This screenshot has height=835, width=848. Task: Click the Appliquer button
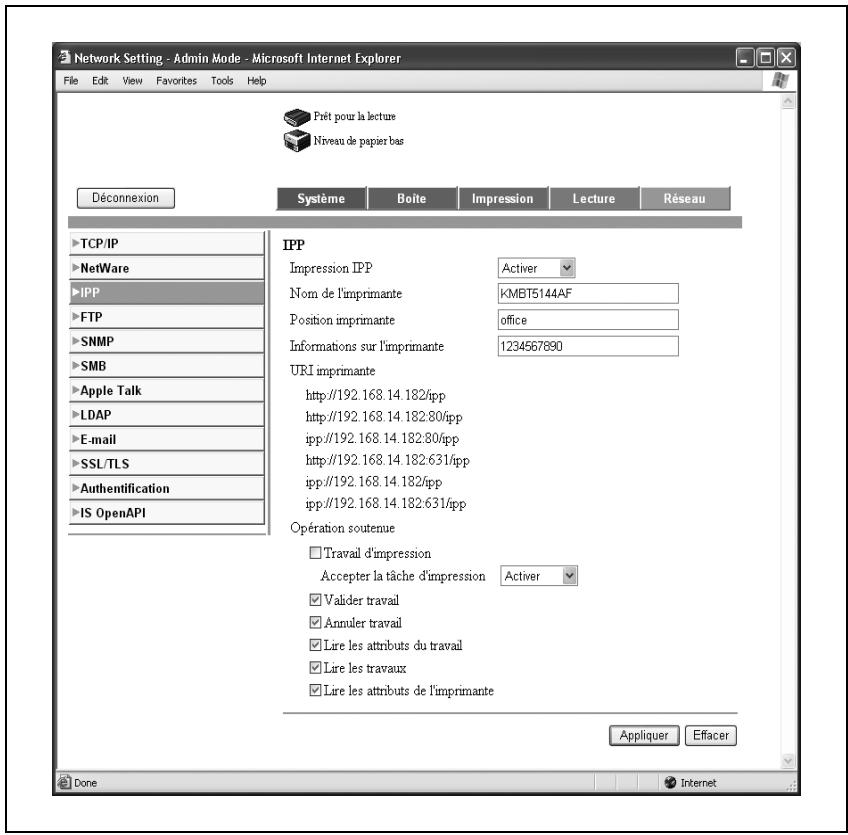pyautogui.click(x=644, y=735)
